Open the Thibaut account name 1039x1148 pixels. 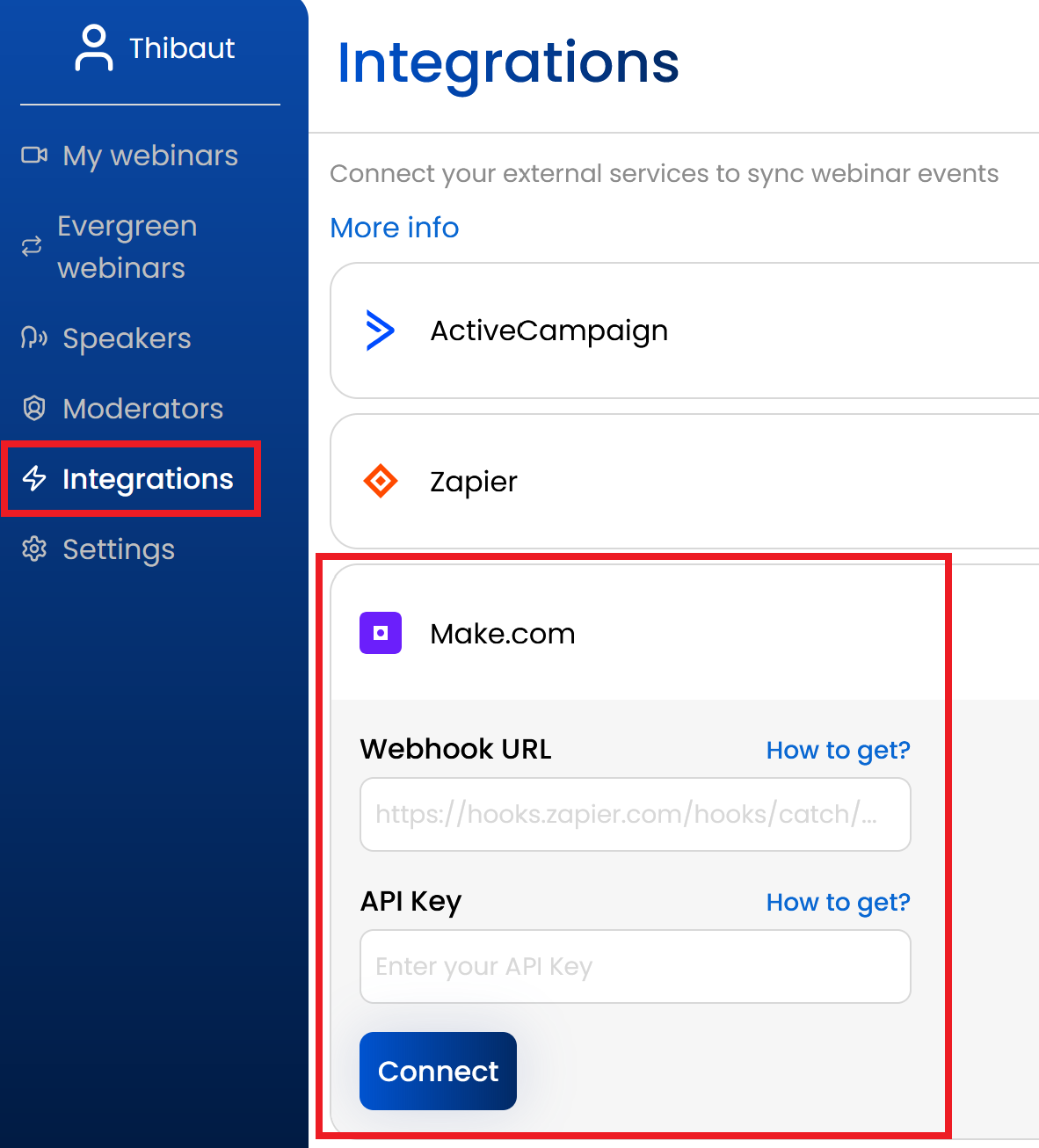(182, 48)
